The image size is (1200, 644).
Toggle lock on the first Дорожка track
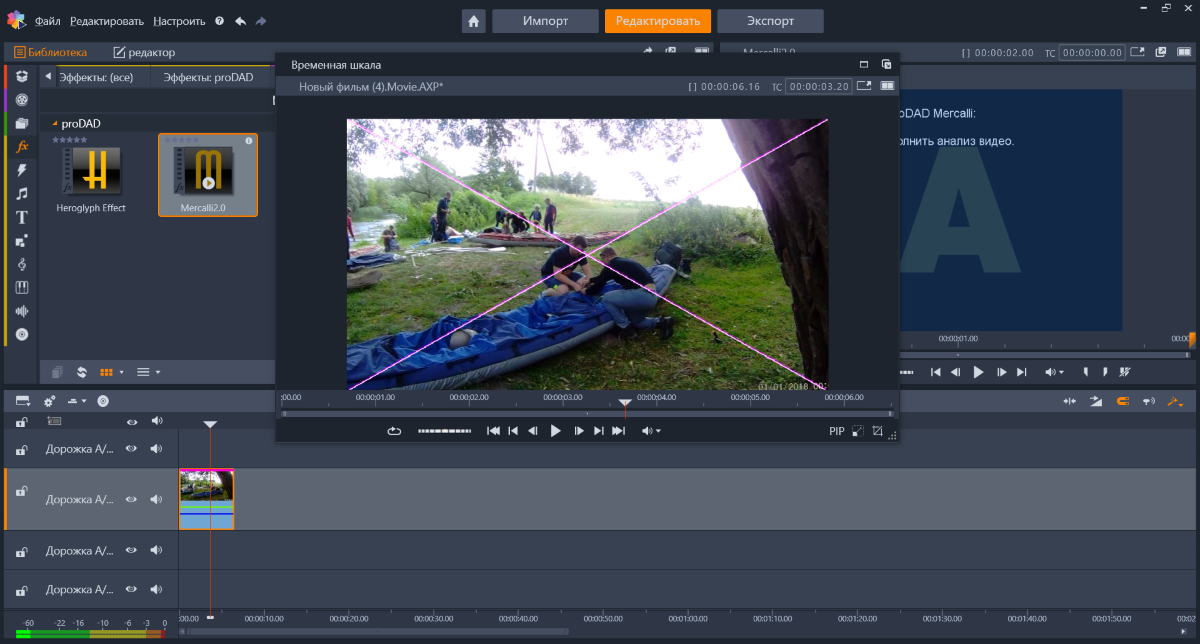pyautogui.click(x=21, y=450)
